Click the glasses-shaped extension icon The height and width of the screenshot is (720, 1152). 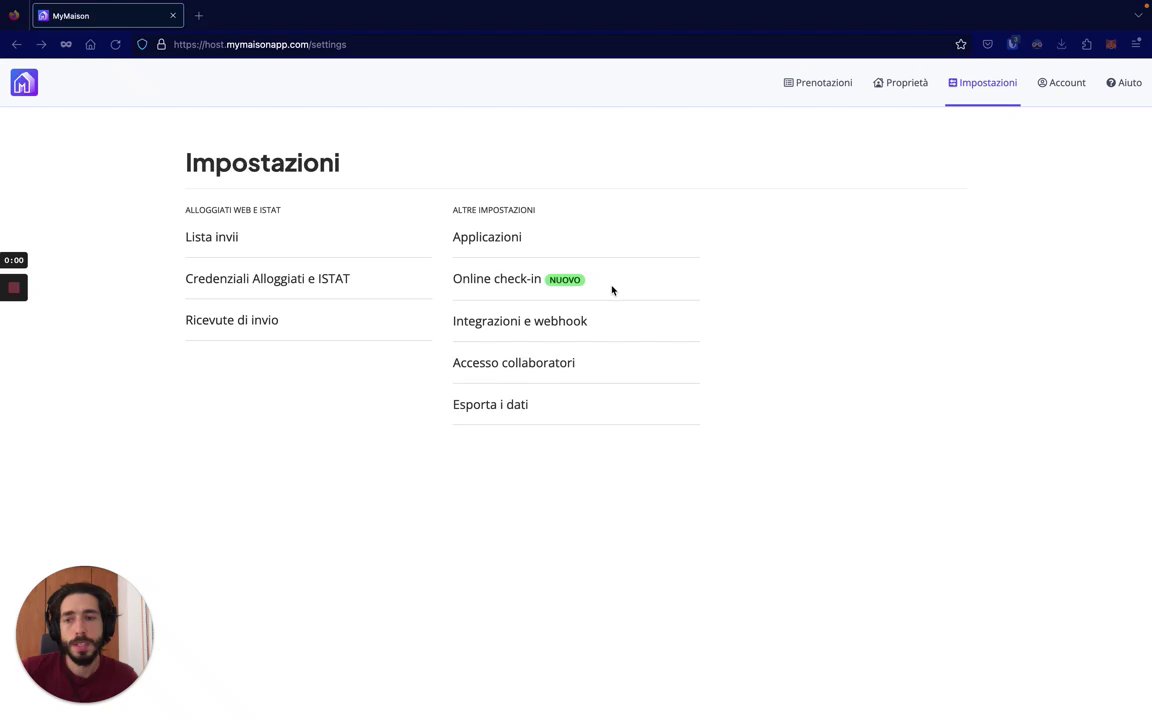tap(1037, 45)
